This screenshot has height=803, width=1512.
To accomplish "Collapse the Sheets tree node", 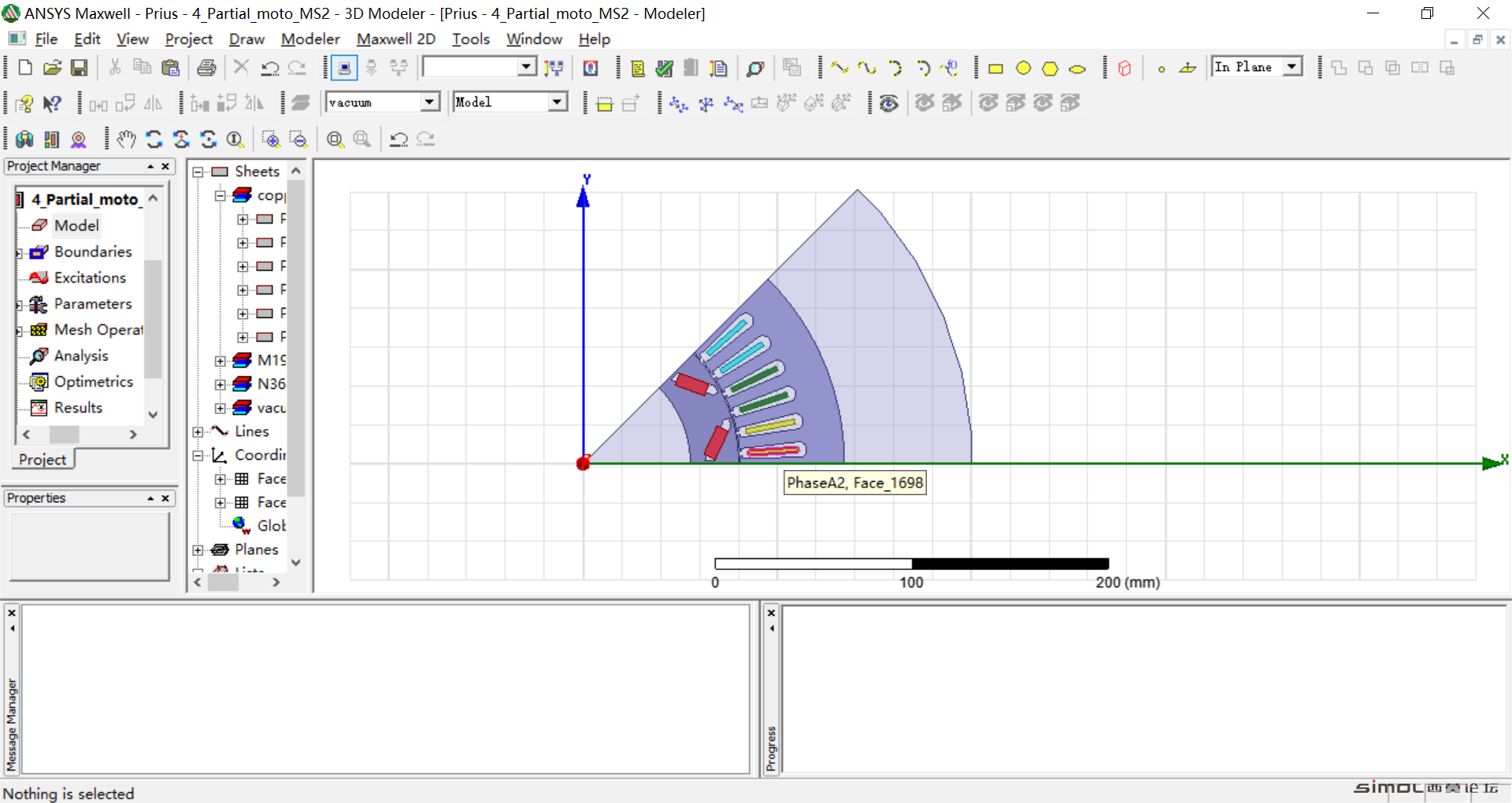I will 198,172.
